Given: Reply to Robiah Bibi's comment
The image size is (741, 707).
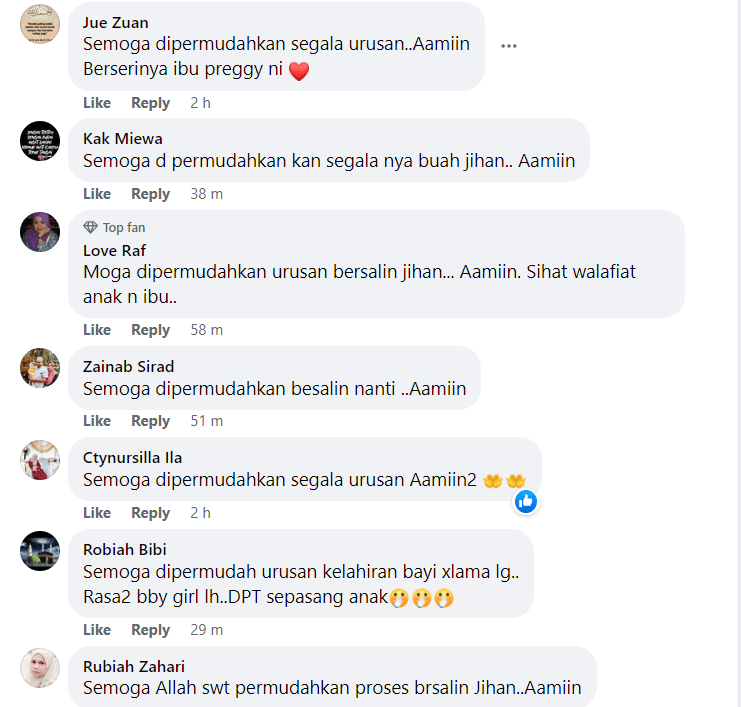Looking at the screenshot, I should pos(150,629).
